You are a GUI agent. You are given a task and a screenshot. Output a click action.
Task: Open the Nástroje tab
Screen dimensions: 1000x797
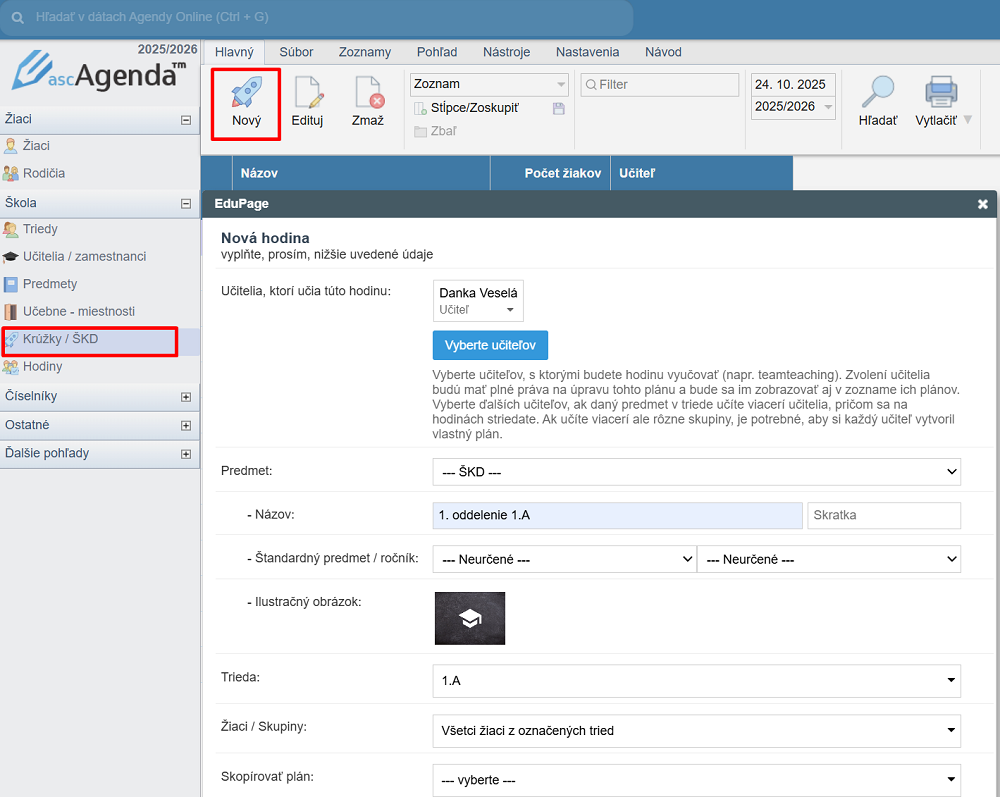pyautogui.click(x=506, y=52)
